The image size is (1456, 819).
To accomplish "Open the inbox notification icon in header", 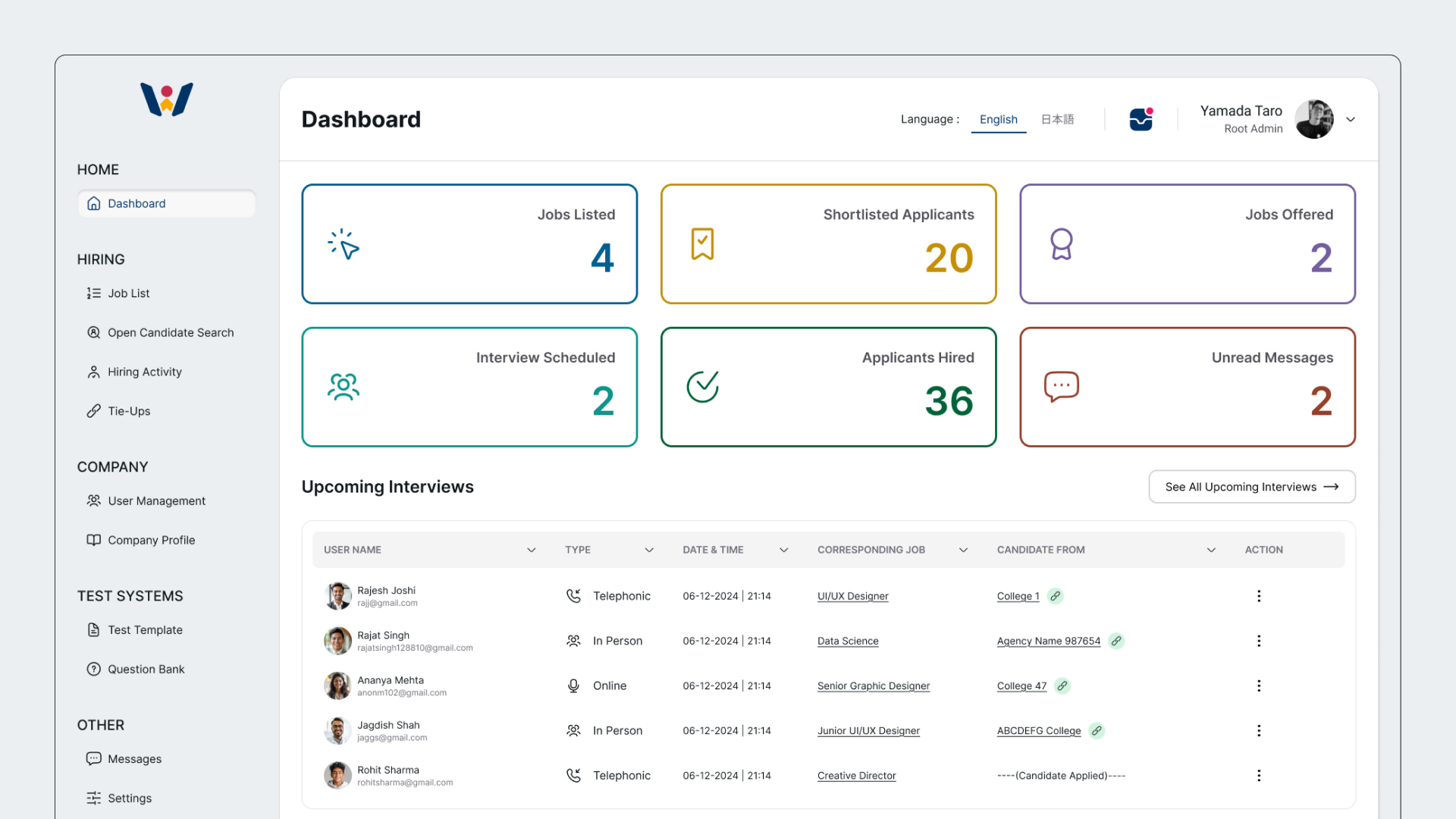I will click(x=1141, y=119).
